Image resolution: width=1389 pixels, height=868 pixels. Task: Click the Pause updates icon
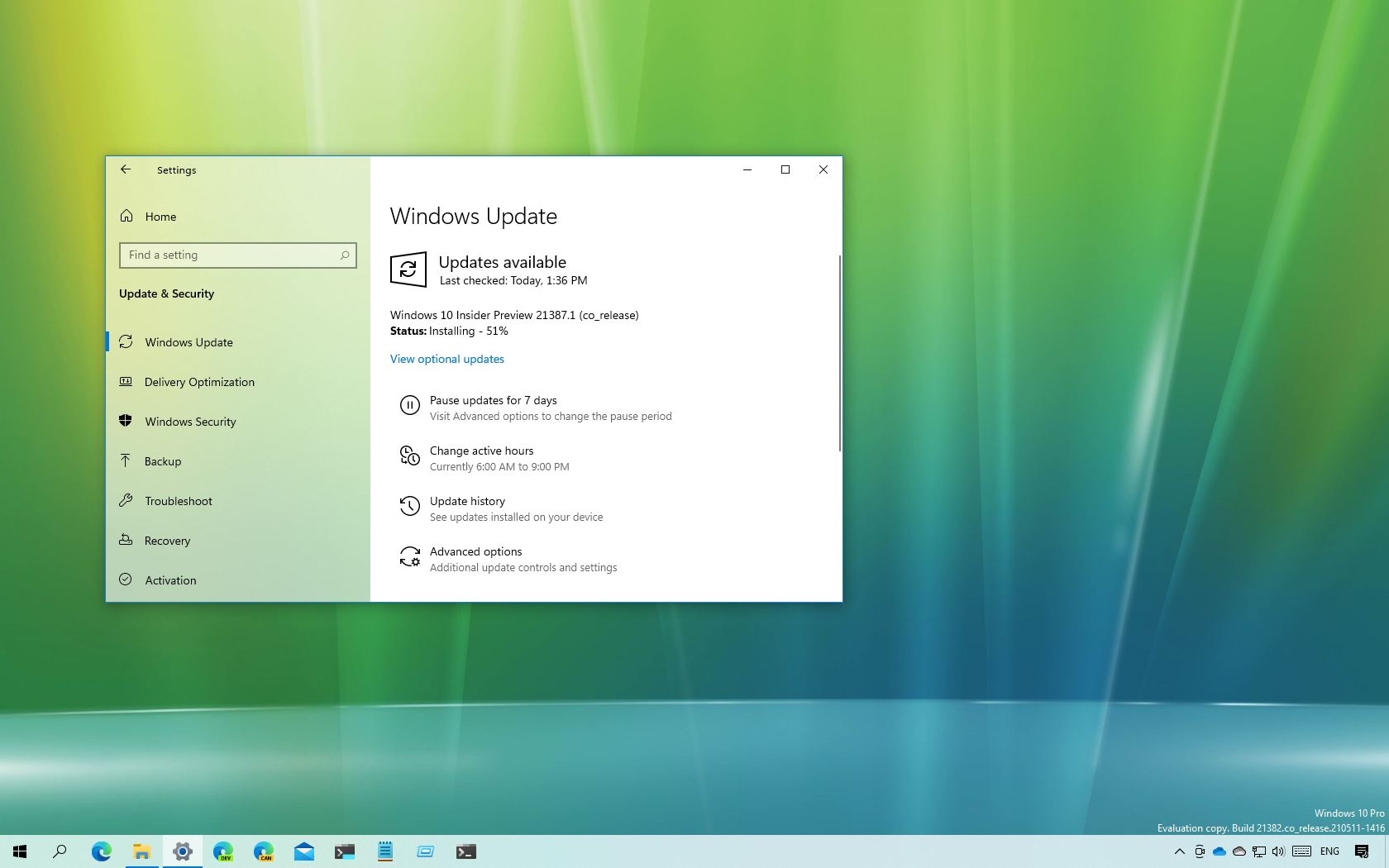tap(409, 405)
